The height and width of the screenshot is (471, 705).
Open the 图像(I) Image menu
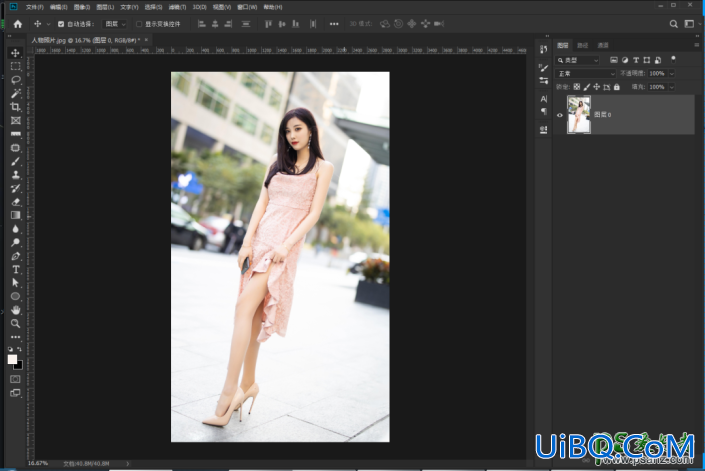coord(82,7)
